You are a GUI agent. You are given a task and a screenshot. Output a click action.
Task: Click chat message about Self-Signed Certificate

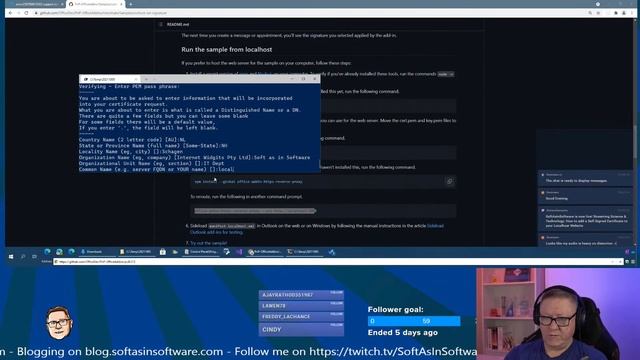[585, 218]
